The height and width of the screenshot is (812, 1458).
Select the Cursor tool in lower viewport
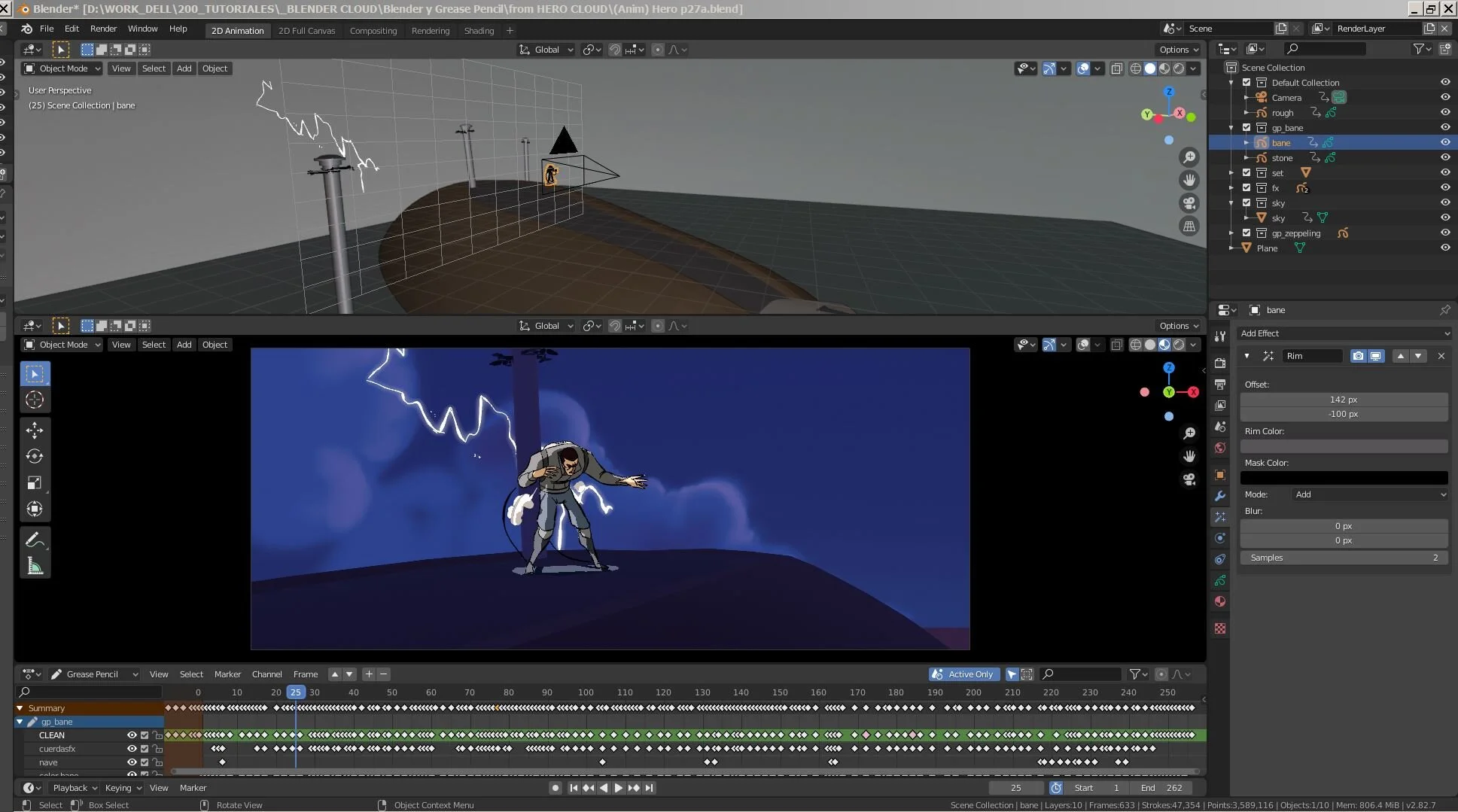(x=35, y=400)
